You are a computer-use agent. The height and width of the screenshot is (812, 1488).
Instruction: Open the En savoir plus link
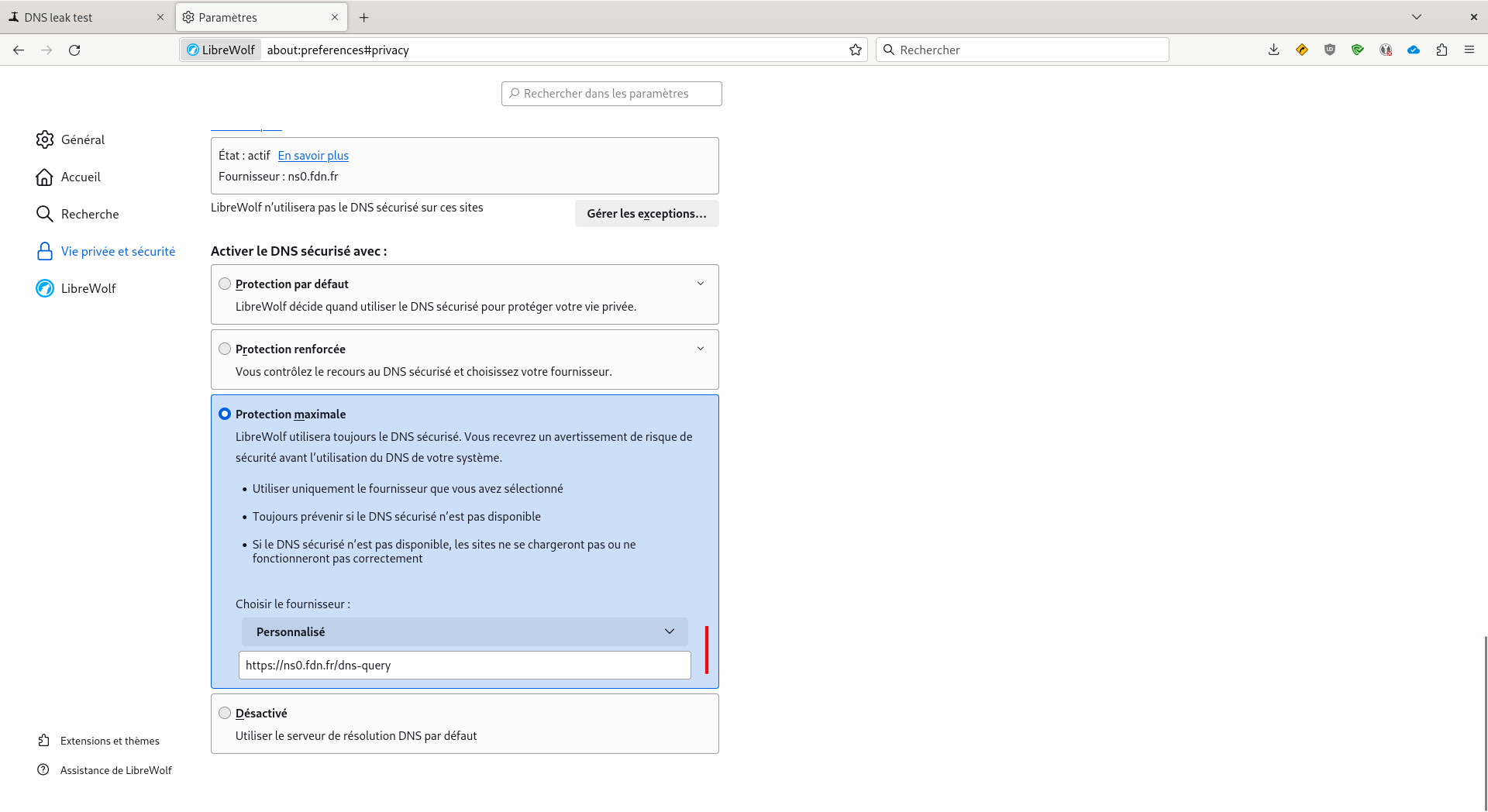coord(313,156)
